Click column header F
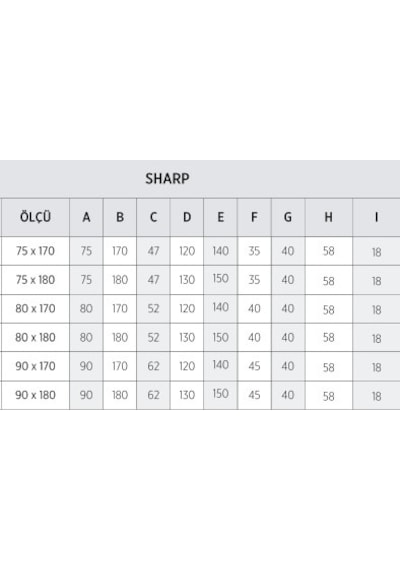This screenshot has height=570, width=400. [254, 217]
